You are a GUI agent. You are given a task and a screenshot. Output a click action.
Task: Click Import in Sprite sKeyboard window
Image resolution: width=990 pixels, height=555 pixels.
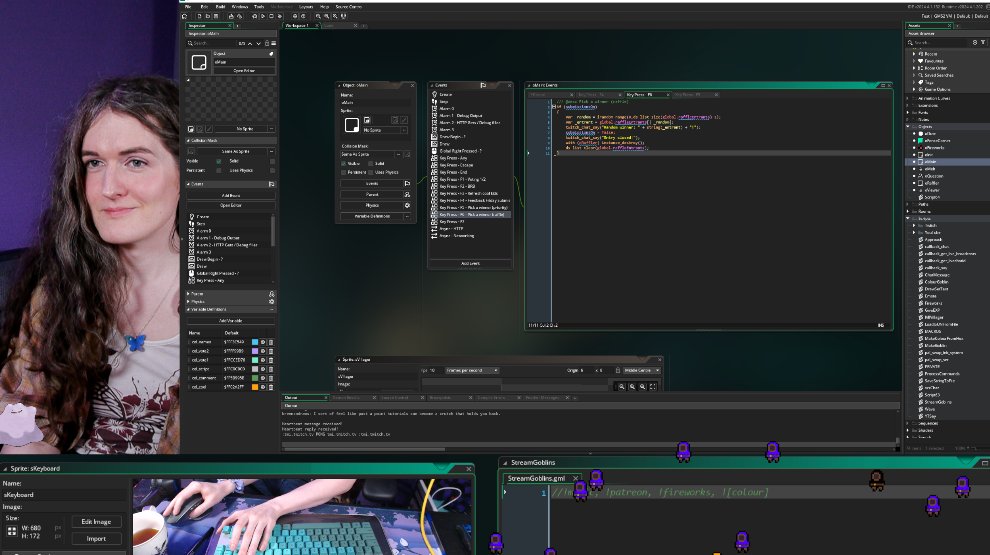click(x=96, y=539)
